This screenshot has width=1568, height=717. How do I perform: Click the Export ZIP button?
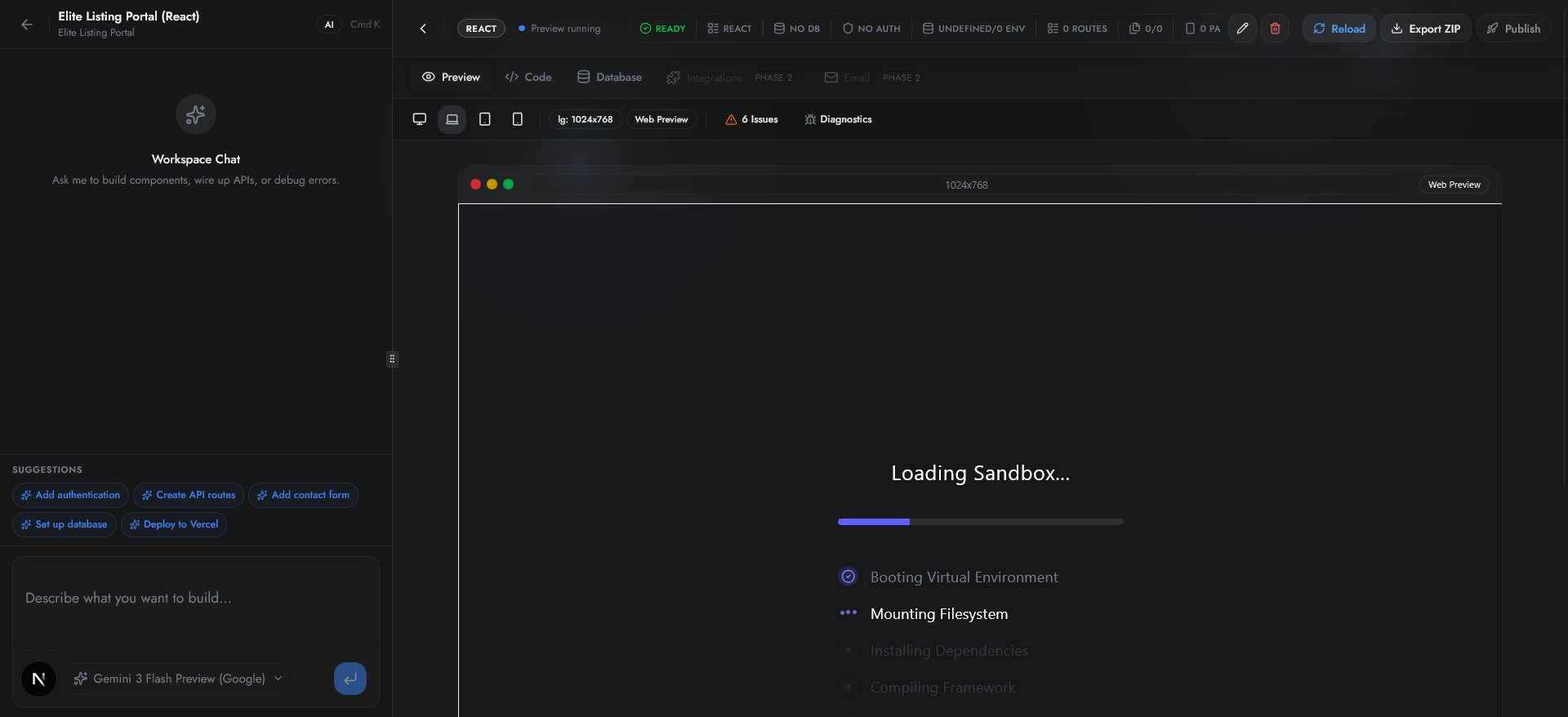click(x=1425, y=29)
